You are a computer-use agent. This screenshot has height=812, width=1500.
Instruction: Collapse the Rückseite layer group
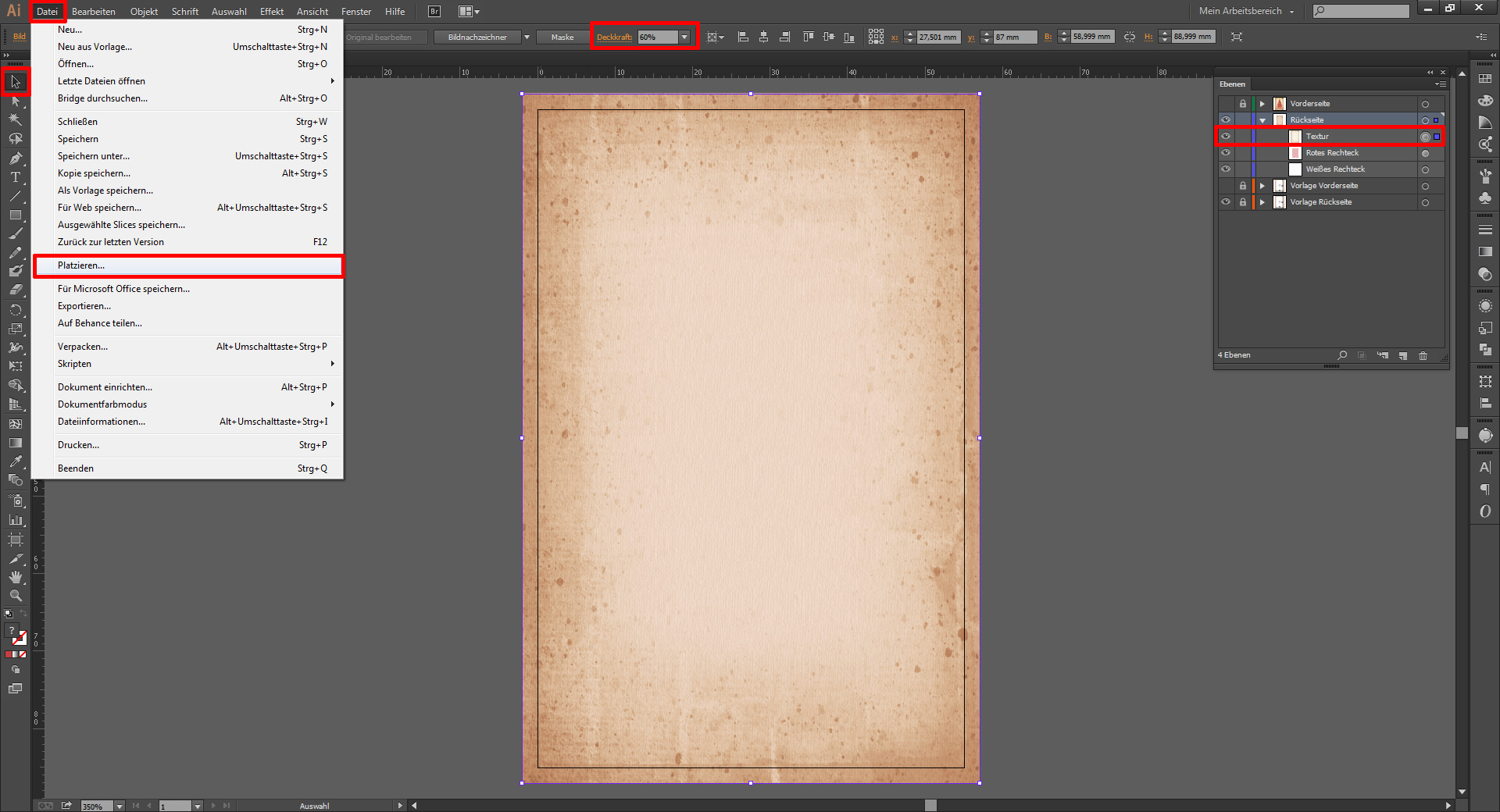[1262, 120]
